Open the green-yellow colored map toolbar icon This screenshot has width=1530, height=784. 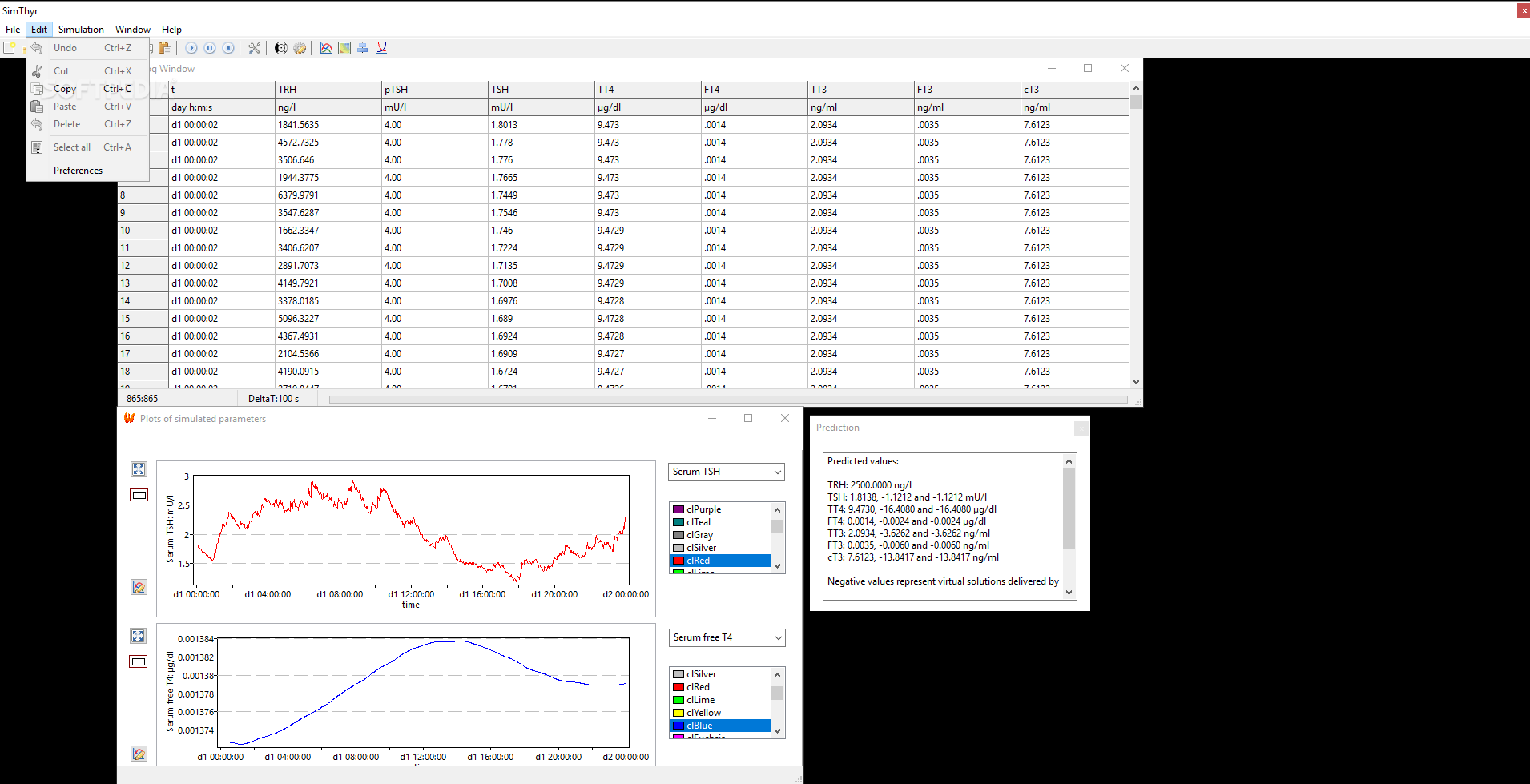[344, 48]
